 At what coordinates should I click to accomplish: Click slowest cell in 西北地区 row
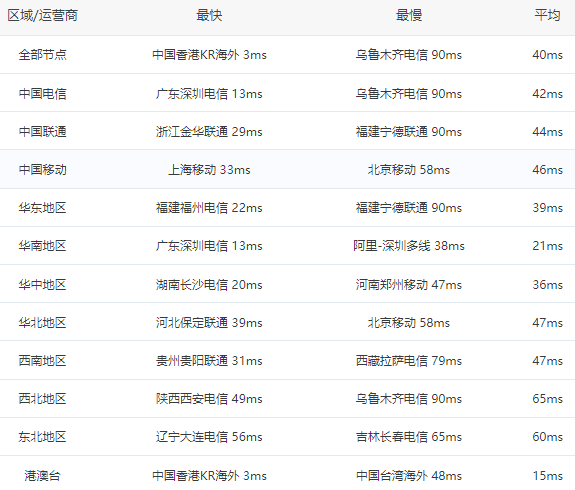pyautogui.click(x=409, y=399)
